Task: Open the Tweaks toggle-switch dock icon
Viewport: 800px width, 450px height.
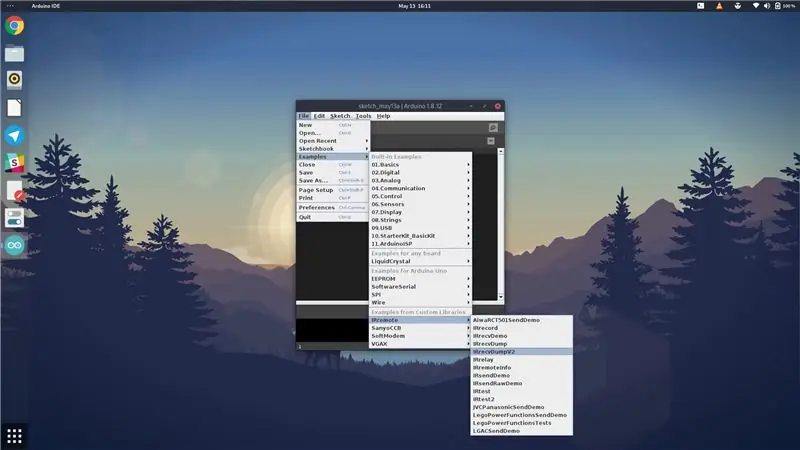Action: click(14, 218)
